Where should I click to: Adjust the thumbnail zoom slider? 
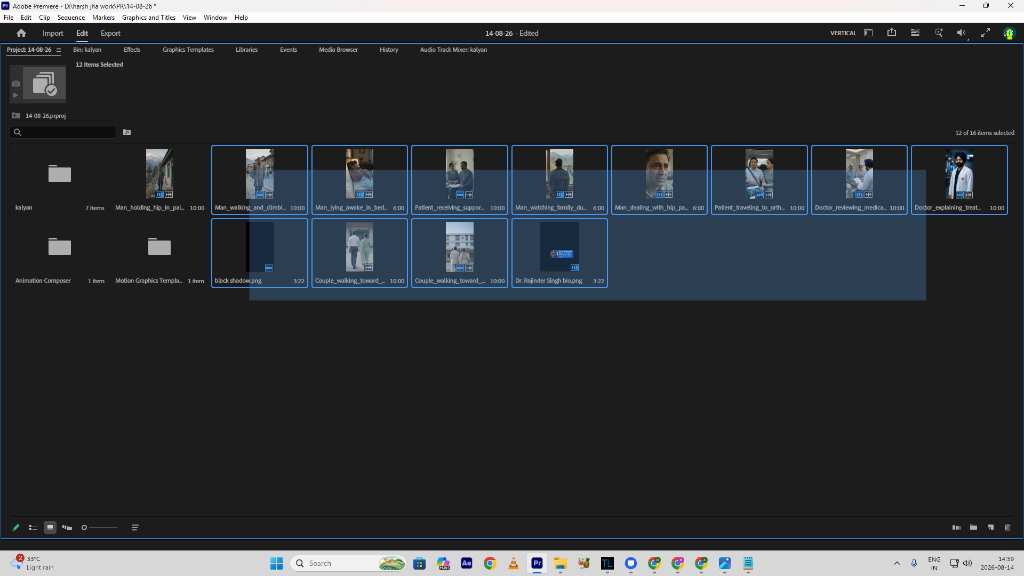point(99,527)
